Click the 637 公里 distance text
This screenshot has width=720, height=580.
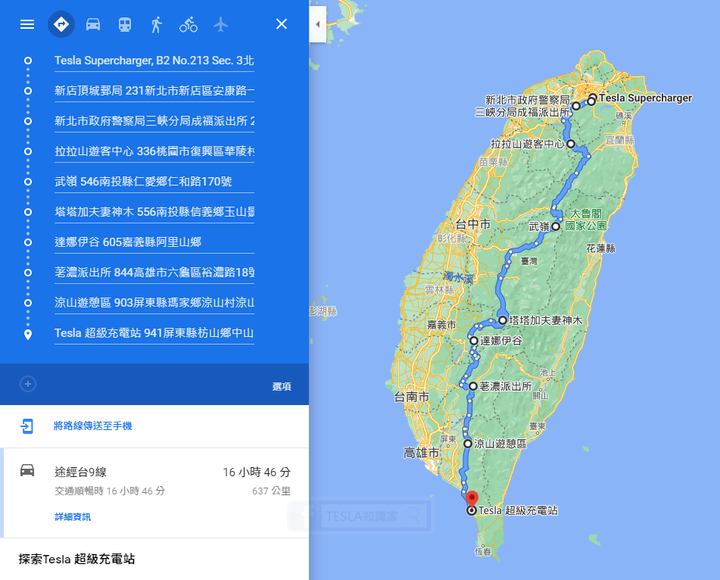point(271,491)
